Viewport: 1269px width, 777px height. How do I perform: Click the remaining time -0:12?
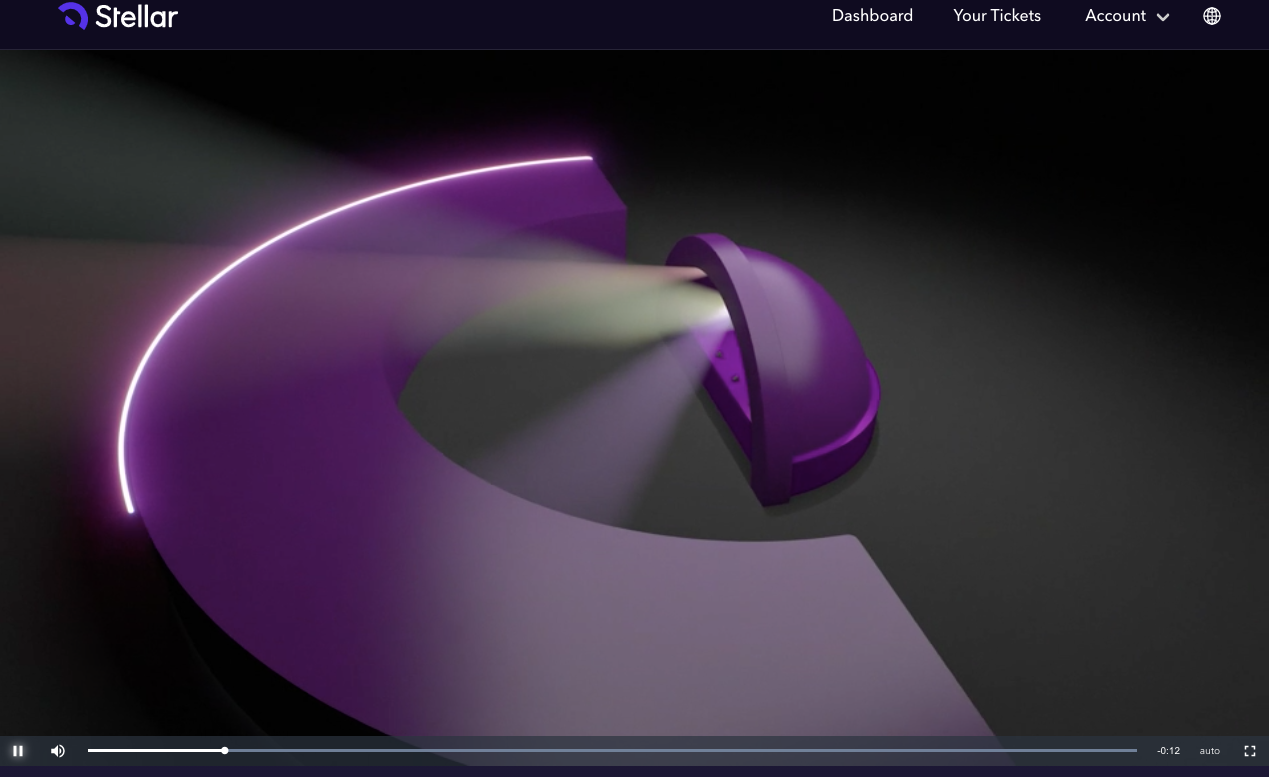(1168, 751)
